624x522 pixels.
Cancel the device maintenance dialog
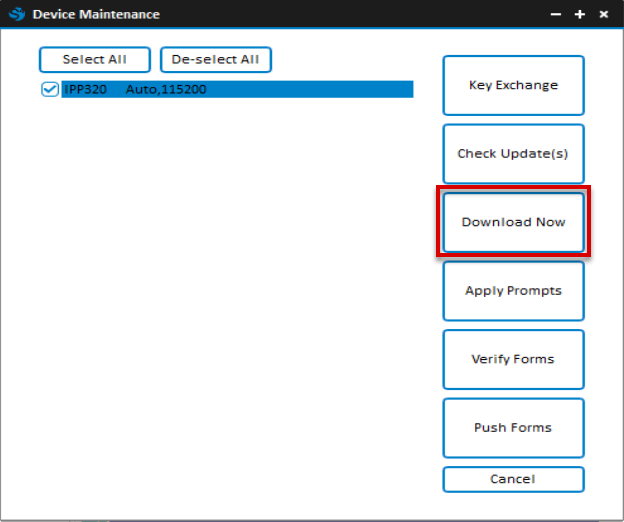(x=513, y=479)
